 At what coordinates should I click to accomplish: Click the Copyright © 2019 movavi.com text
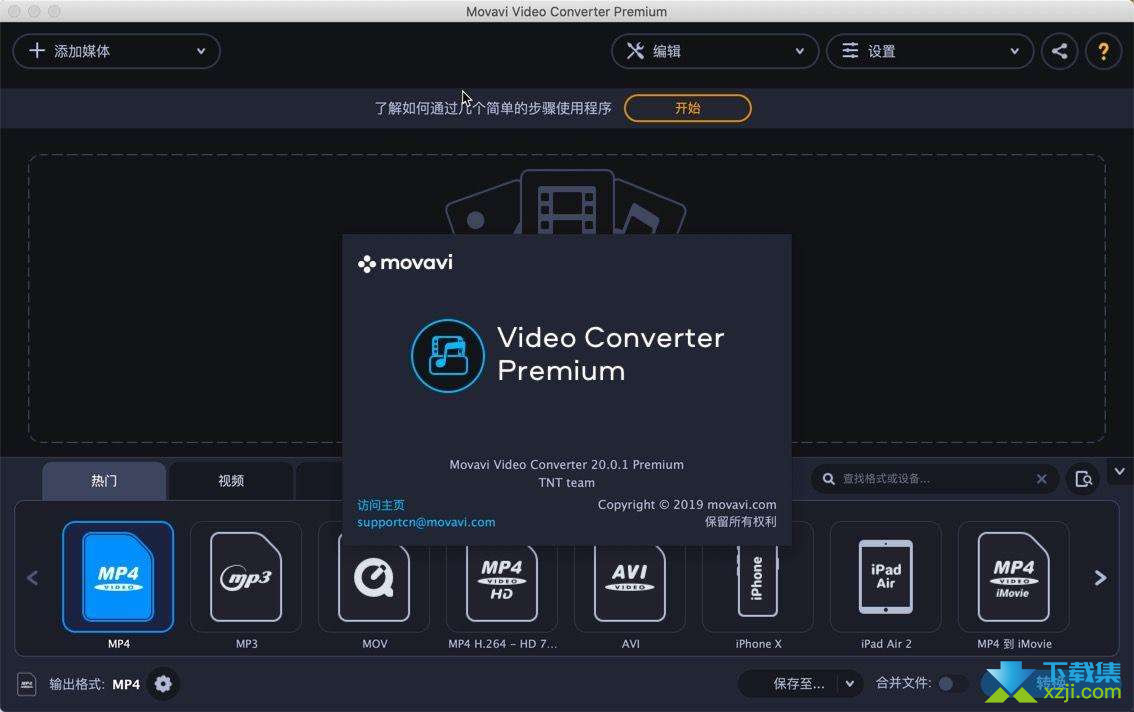[x=687, y=504]
